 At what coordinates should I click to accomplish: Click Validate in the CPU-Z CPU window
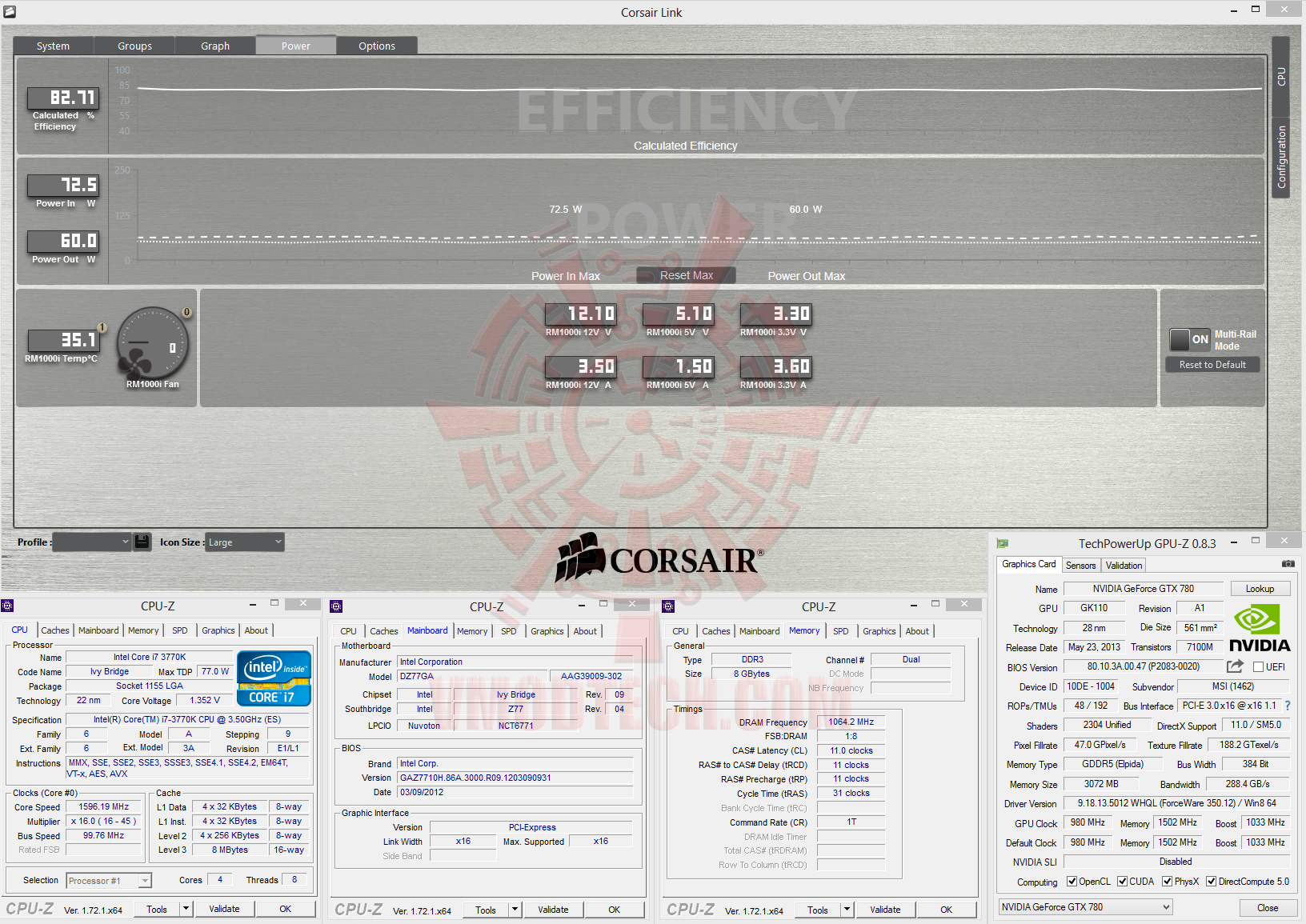pos(224,909)
